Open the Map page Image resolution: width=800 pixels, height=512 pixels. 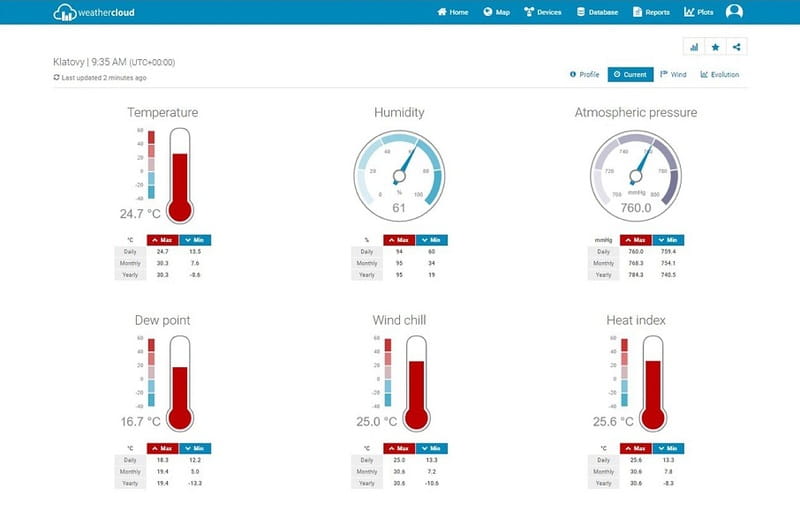click(x=496, y=12)
